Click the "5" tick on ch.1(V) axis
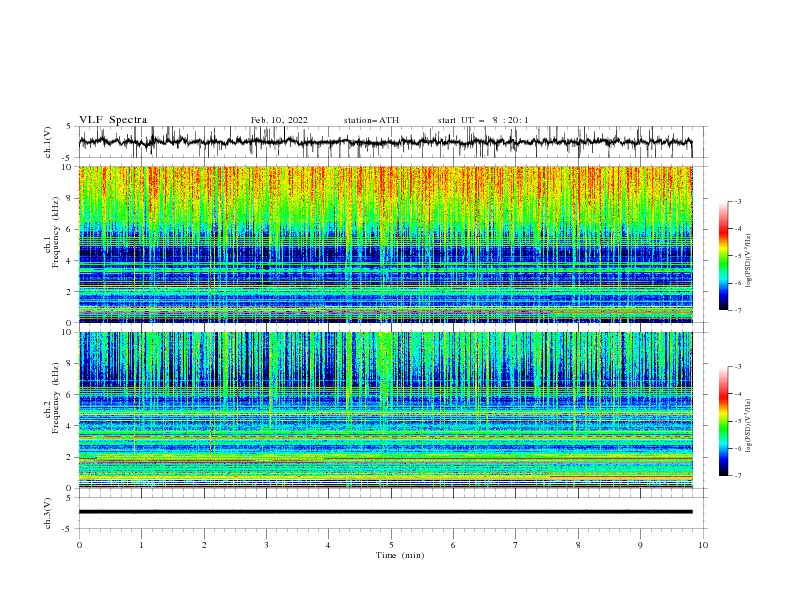 tap(69, 127)
